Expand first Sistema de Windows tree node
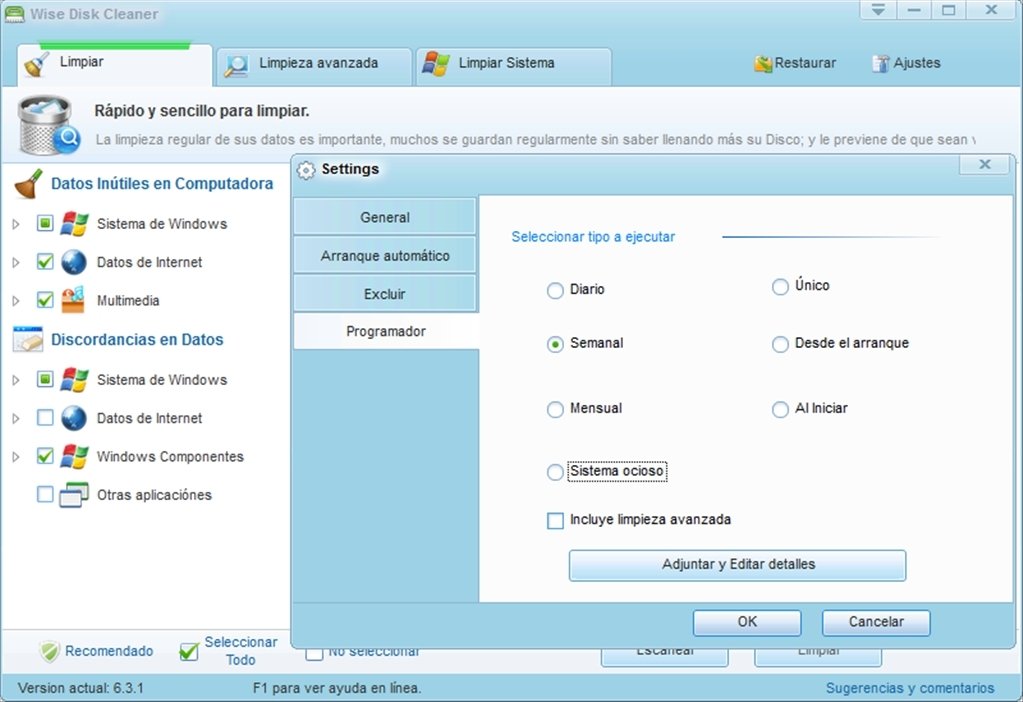 coord(16,224)
